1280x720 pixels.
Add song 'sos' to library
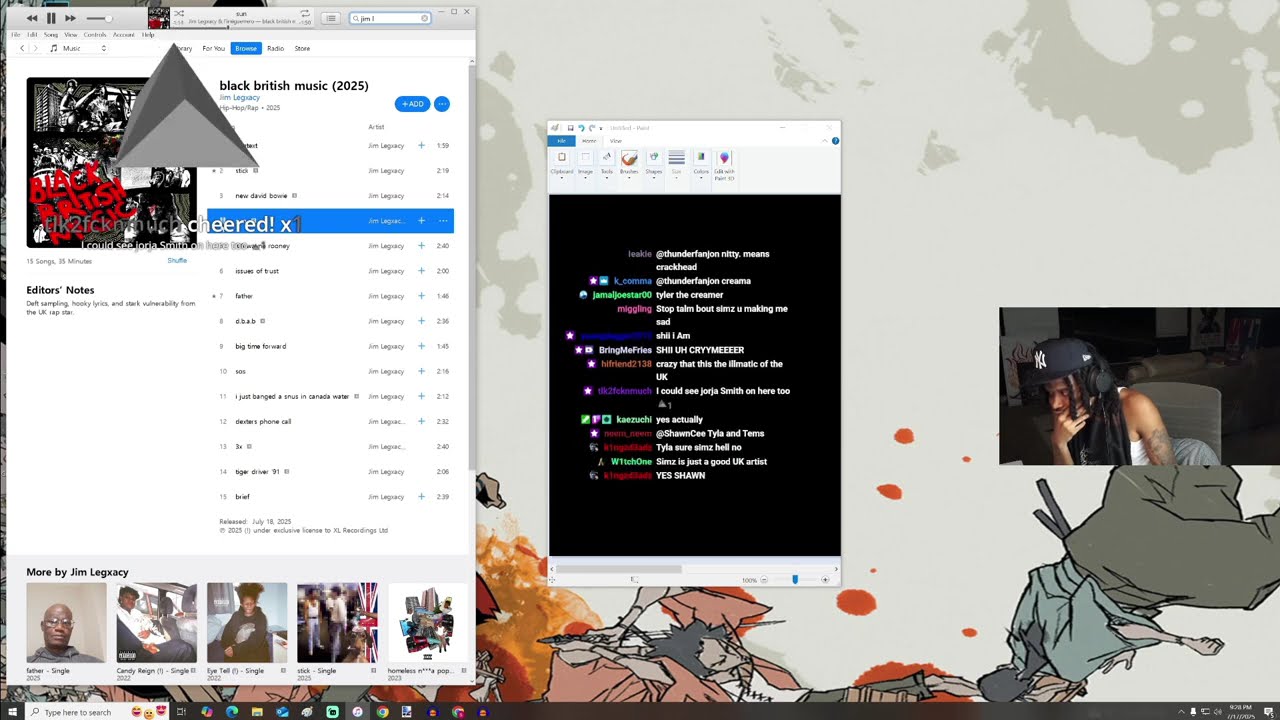pyautogui.click(x=421, y=371)
